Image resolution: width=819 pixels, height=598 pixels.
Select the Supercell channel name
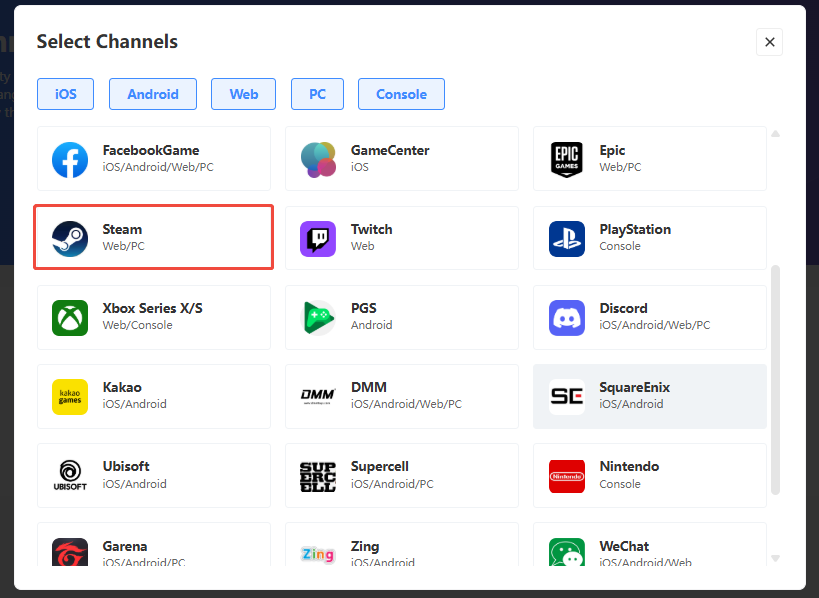380,466
